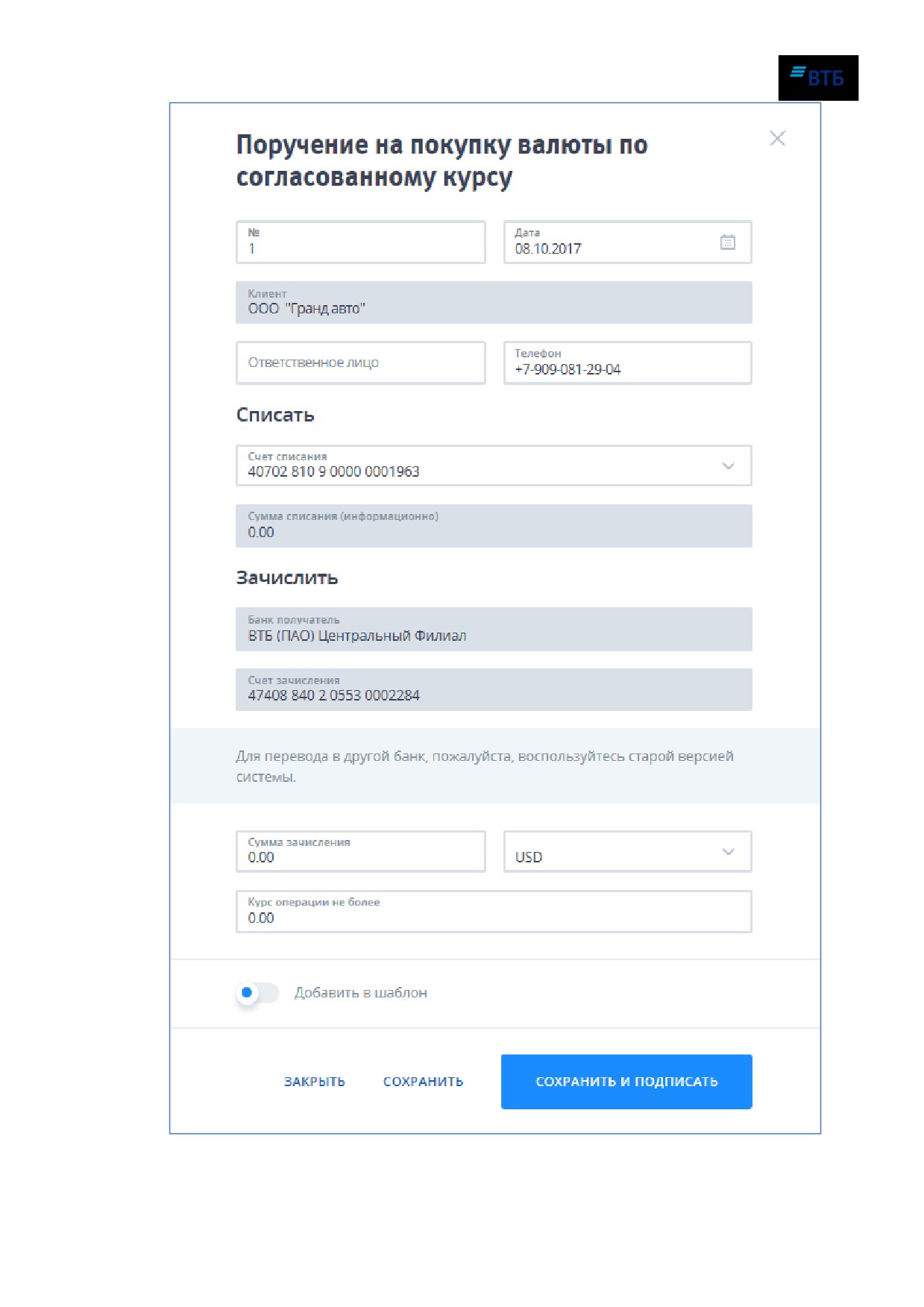This screenshot has width=924, height=1307.
Task: Toggle the "Добавить в шаблон" switch
Action: (x=257, y=992)
